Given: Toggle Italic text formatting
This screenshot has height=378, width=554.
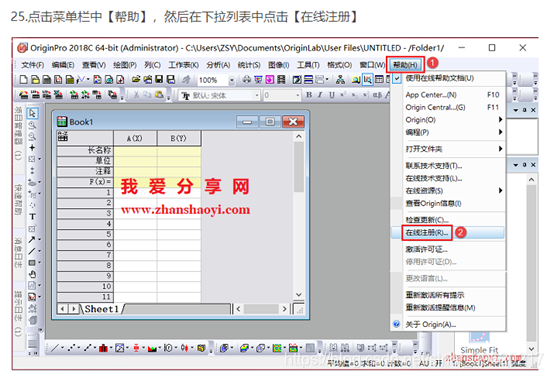Looking at the screenshot, I should (x=320, y=95).
